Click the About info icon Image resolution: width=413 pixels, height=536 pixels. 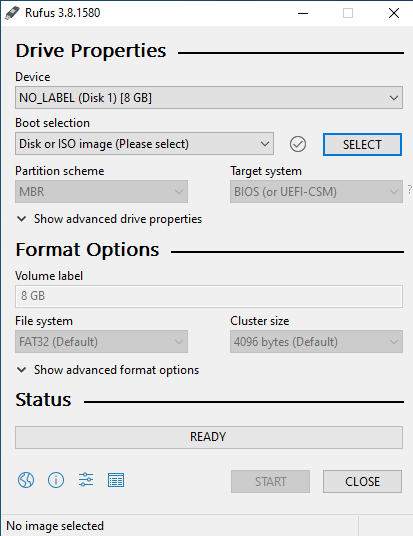click(x=56, y=480)
